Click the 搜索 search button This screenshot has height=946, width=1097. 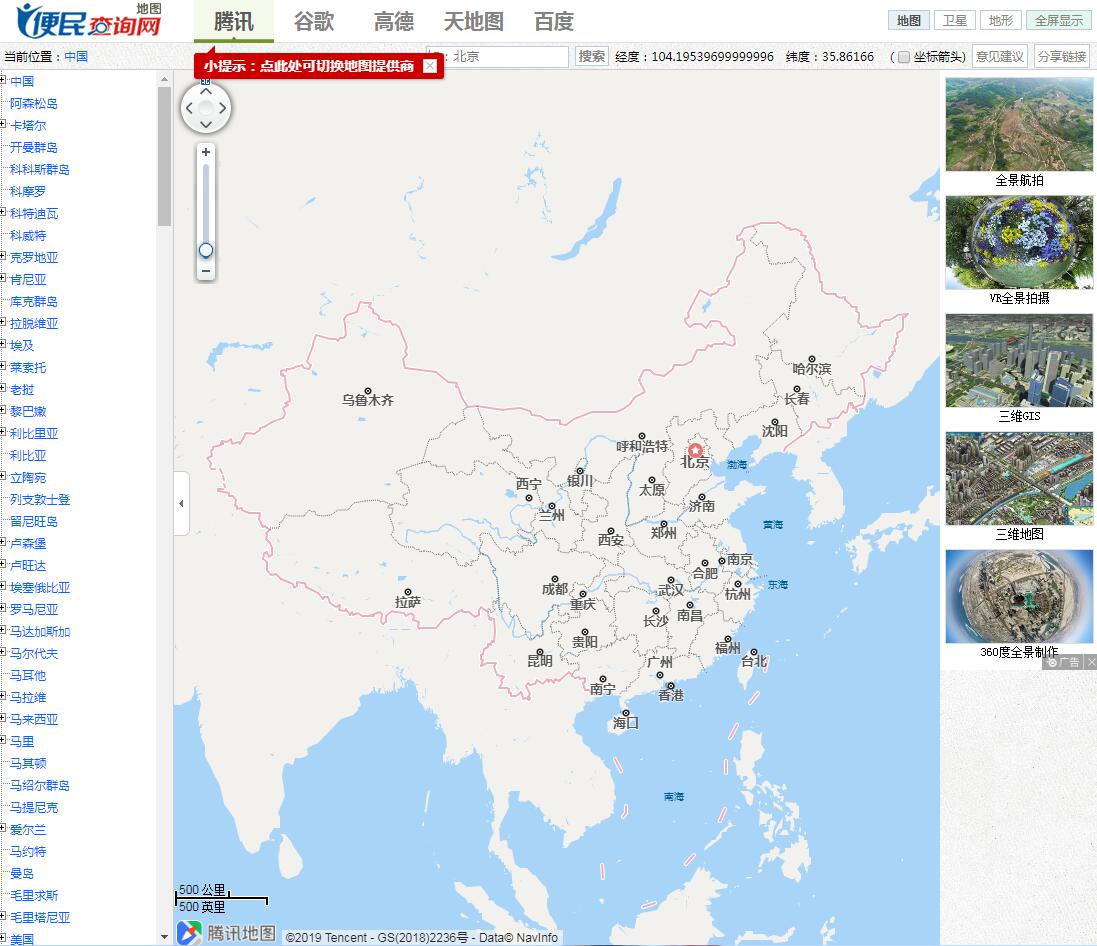[592, 56]
